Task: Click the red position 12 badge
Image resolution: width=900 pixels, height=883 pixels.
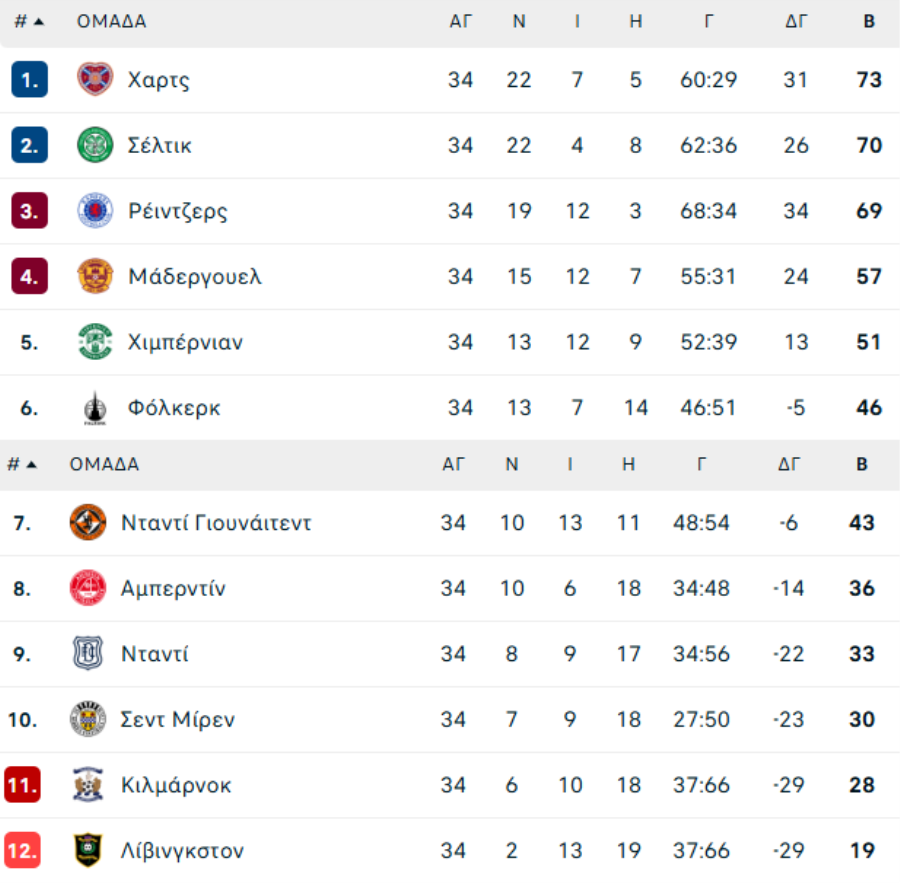Action: (x=22, y=851)
